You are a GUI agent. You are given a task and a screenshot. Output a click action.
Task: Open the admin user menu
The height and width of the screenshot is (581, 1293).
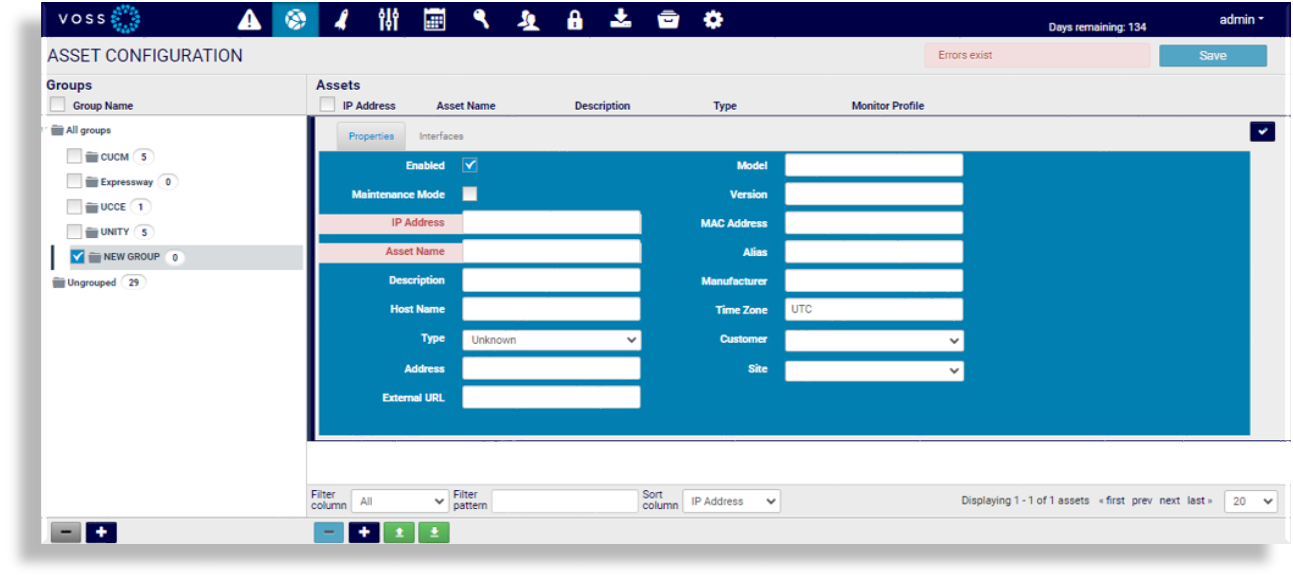[x=1241, y=20]
